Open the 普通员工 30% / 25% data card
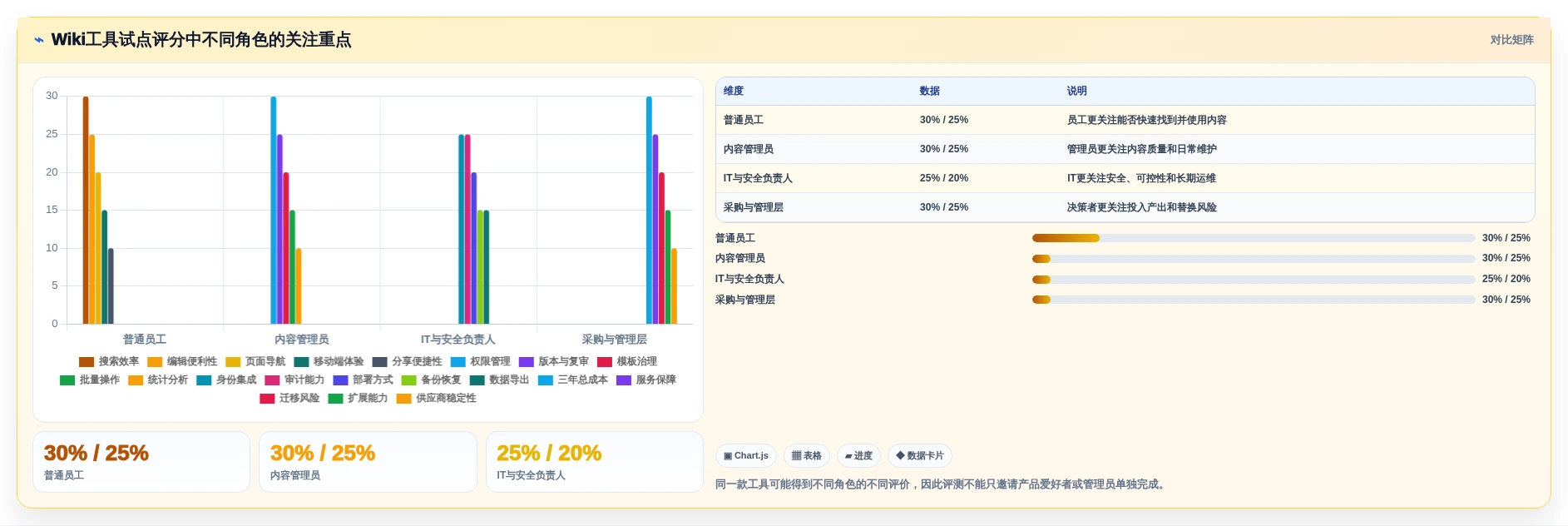1568x526 pixels. [x=141, y=462]
